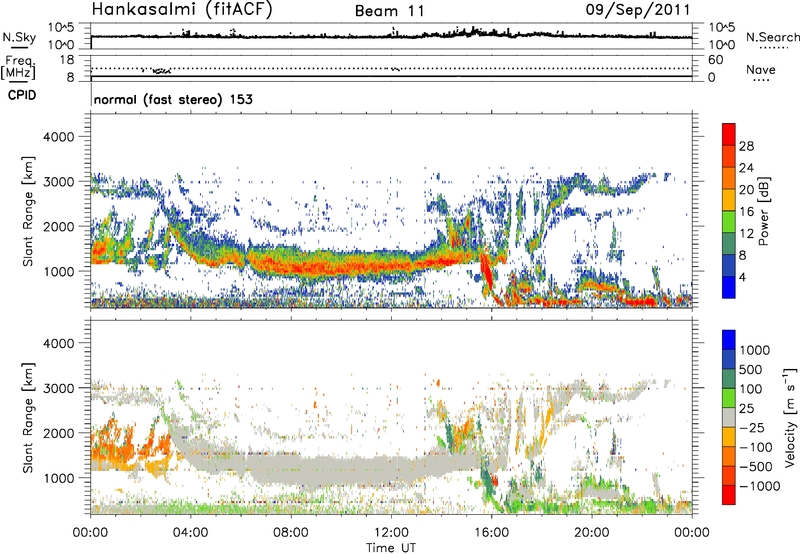This screenshot has height=554, width=800.
Task: Click Slant Range [km] label of power panel
Action: pos(28,211)
